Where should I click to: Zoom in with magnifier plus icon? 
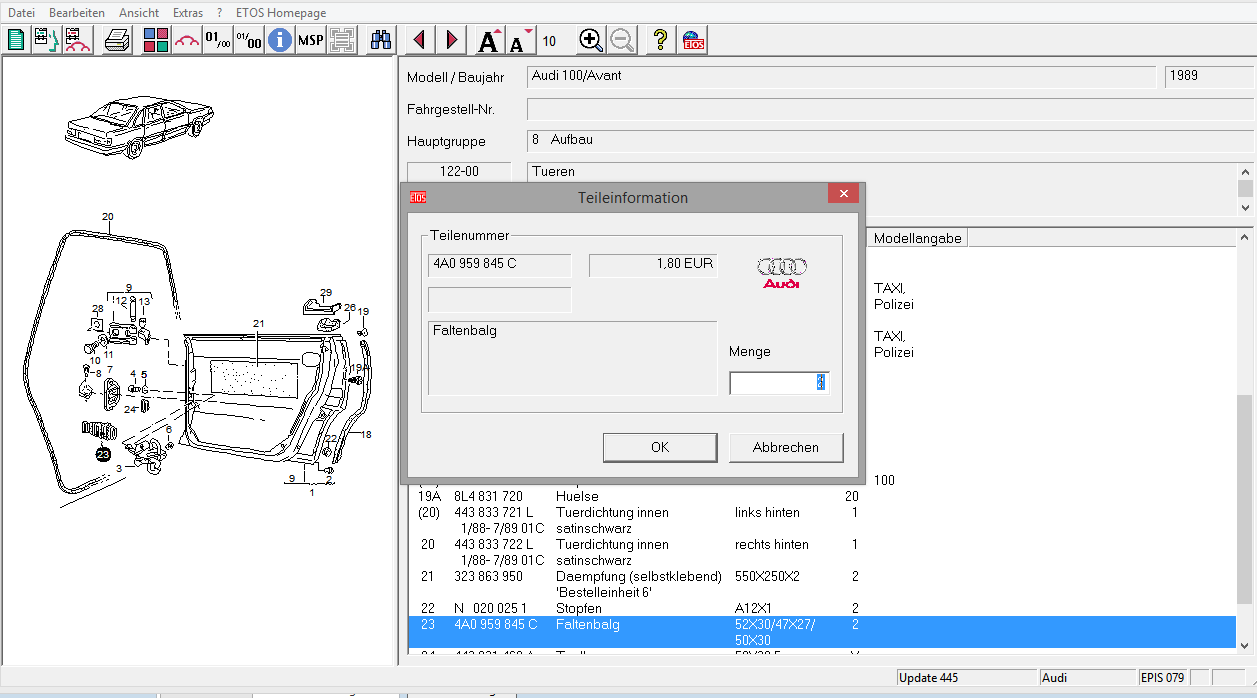(x=591, y=40)
